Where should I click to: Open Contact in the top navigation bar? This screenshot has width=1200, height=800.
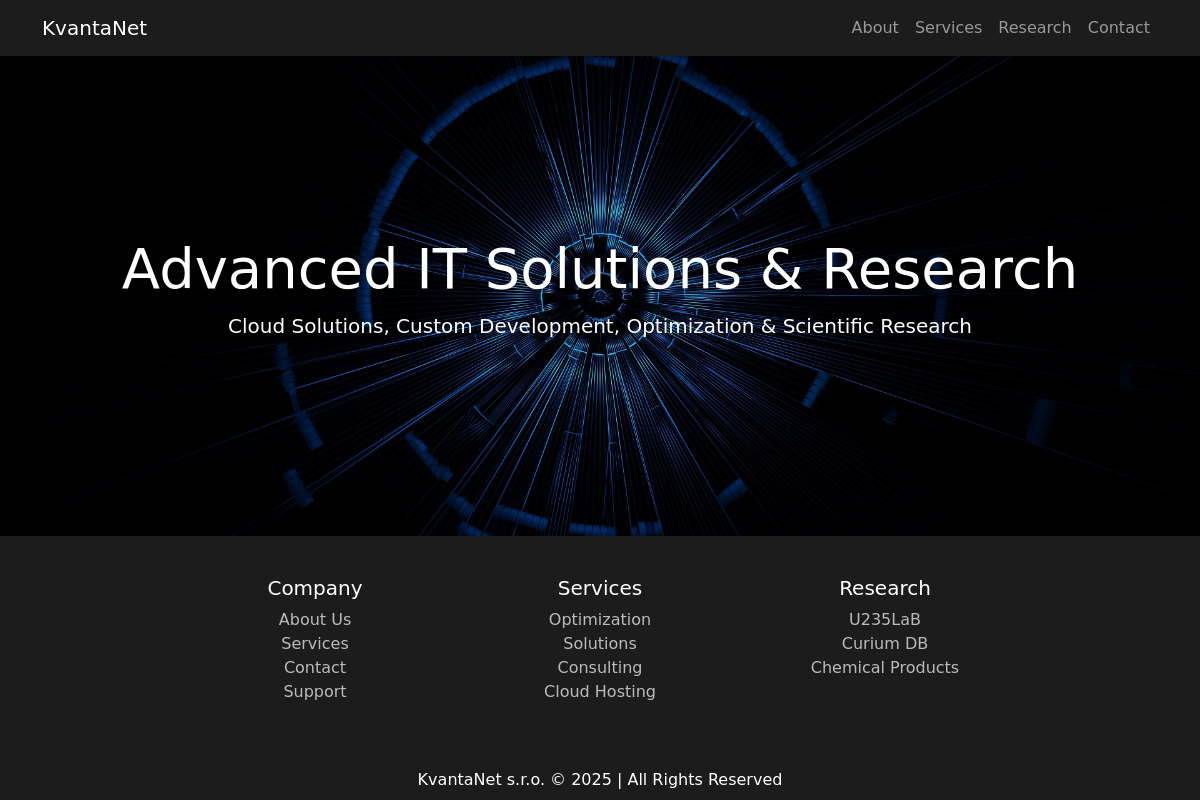tap(1118, 28)
